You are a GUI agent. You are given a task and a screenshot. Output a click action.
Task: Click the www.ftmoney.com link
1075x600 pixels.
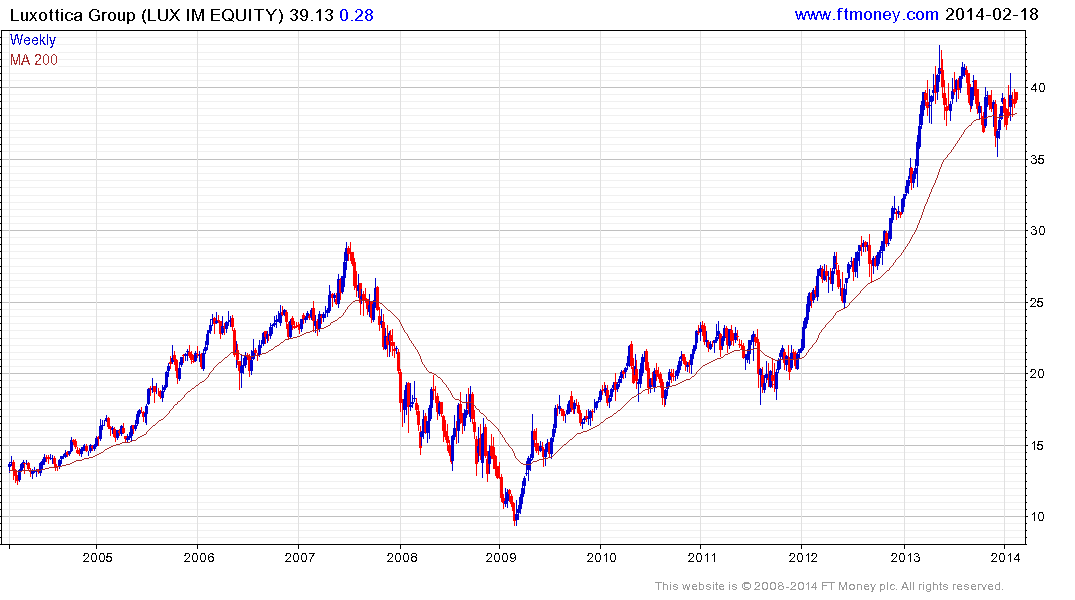pos(866,14)
